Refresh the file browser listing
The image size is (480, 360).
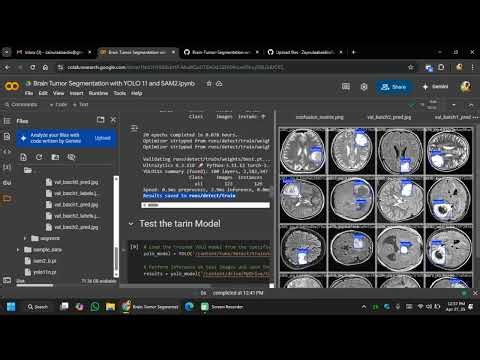click(x=39, y=157)
